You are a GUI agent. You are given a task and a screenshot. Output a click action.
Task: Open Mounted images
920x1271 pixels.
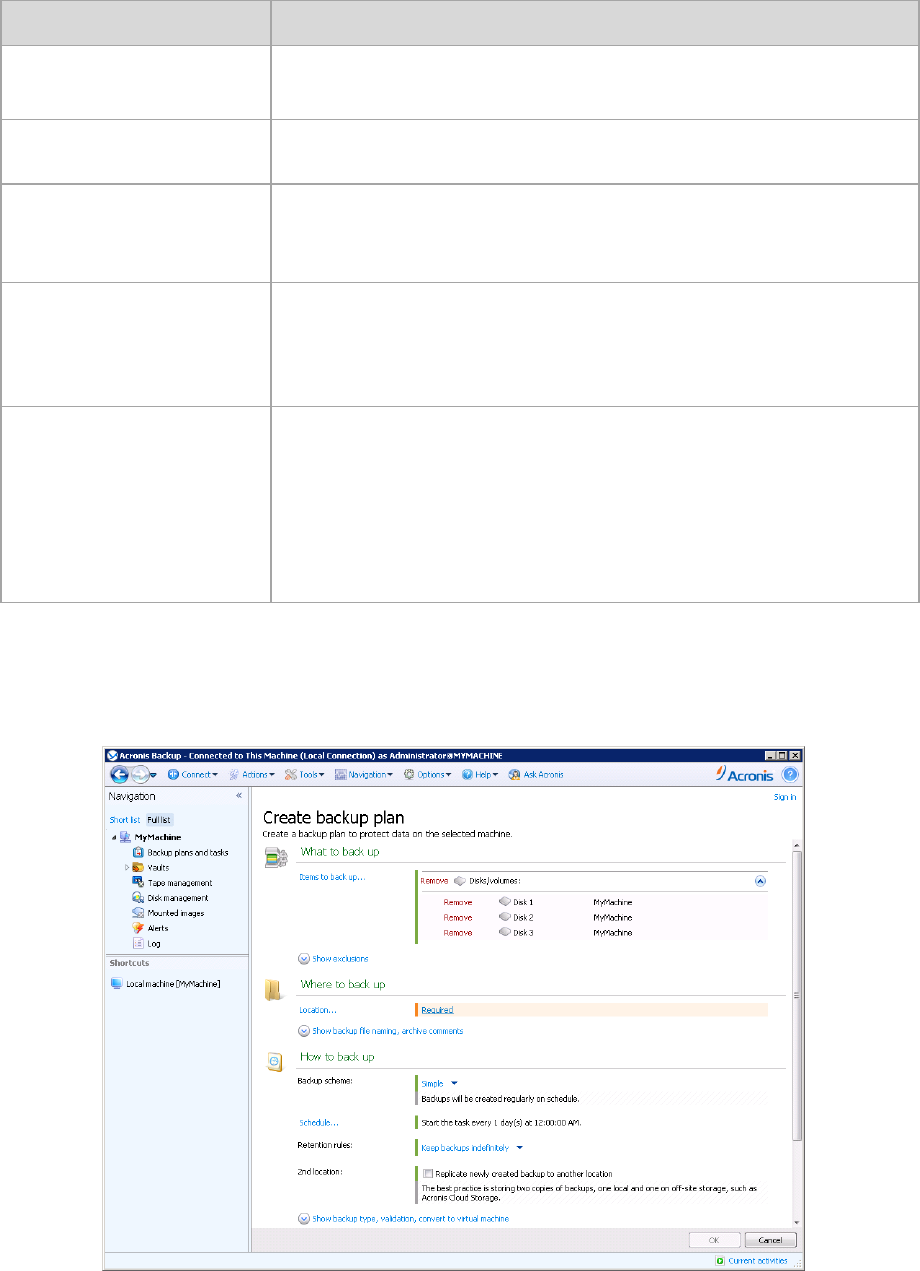click(x=175, y=913)
